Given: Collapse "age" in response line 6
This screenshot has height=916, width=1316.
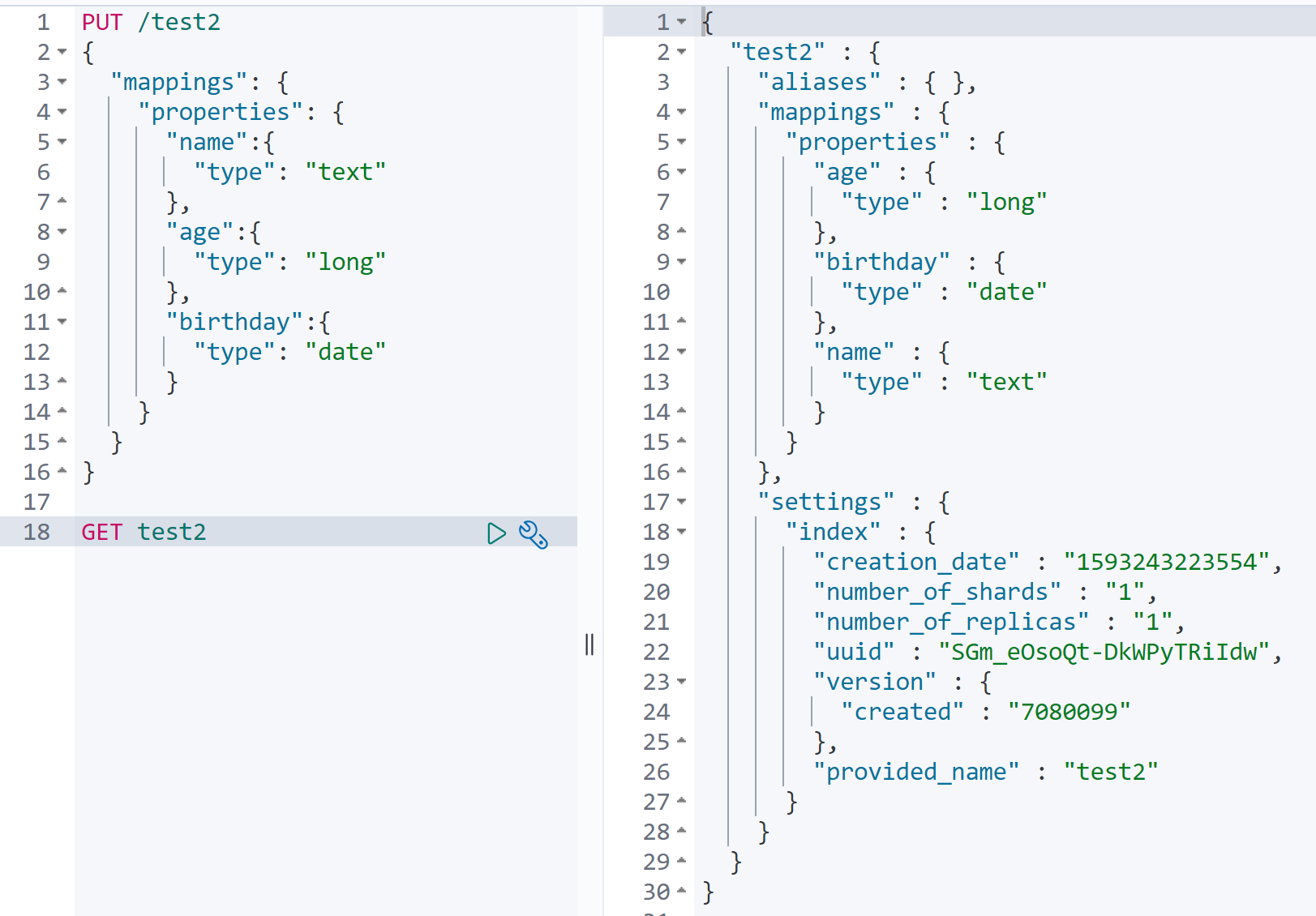Looking at the screenshot, I should click(682, 173).
